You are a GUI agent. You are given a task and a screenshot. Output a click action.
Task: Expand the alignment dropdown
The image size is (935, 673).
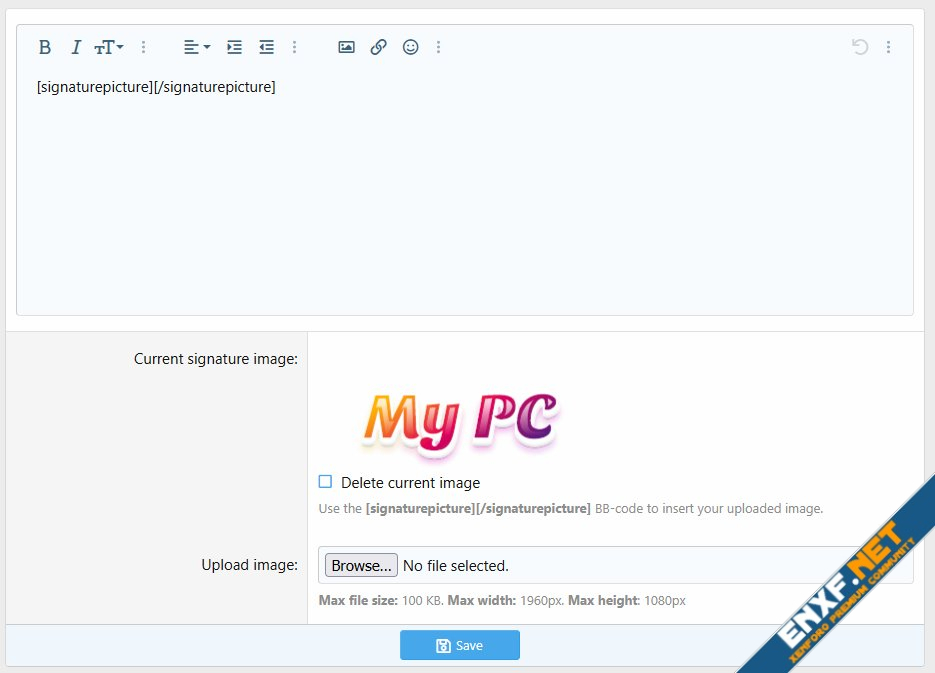[x=196, y=47]
